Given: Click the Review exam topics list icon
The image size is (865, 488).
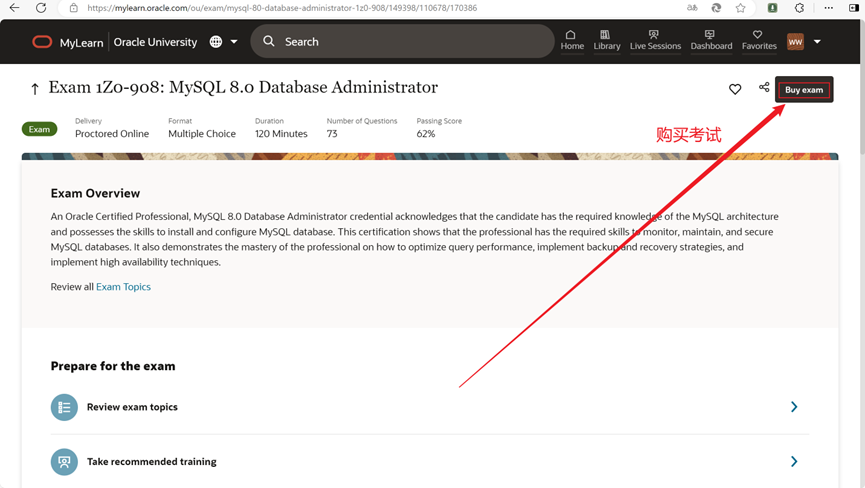Looking at the screenshot, I should [x=64, y=407].
